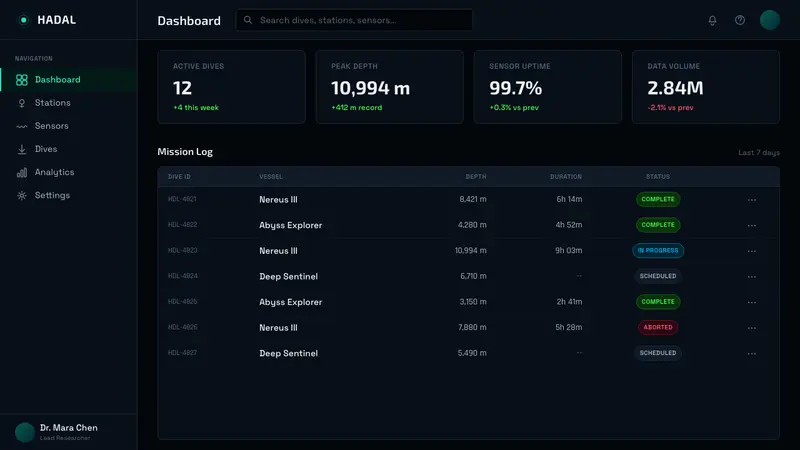Click the Mission Log heading

pos(185,152)
